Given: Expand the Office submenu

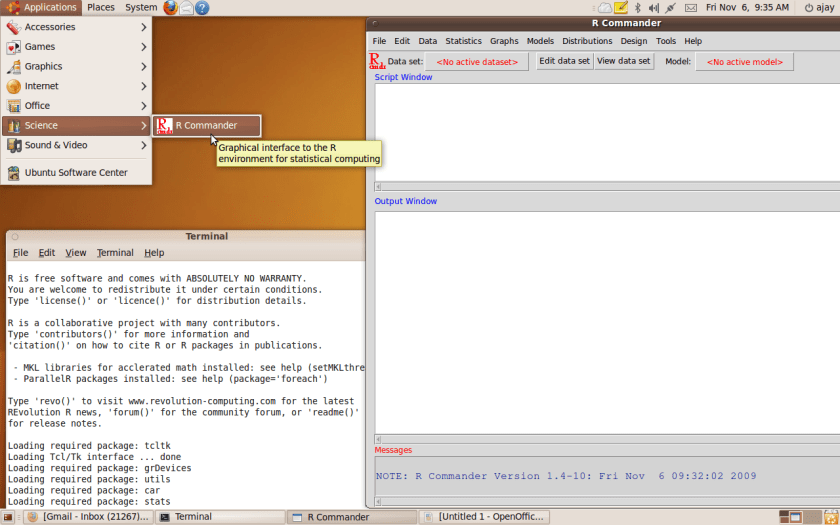Looking at the screenshot, I should (x=76, y=106).
